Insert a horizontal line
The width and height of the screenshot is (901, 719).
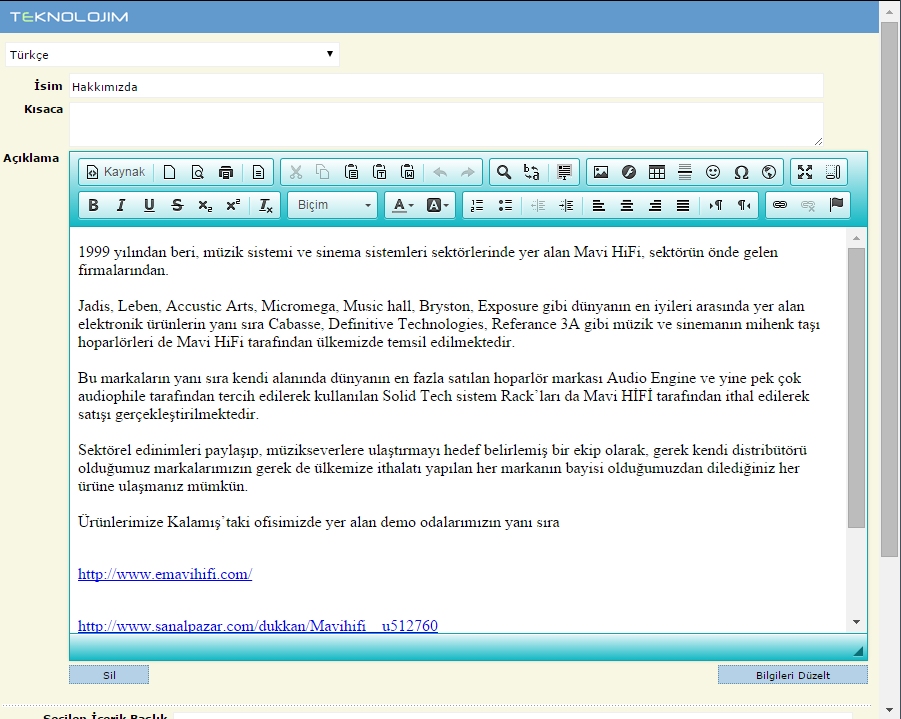pyautogui.click(x=685, y=172)
